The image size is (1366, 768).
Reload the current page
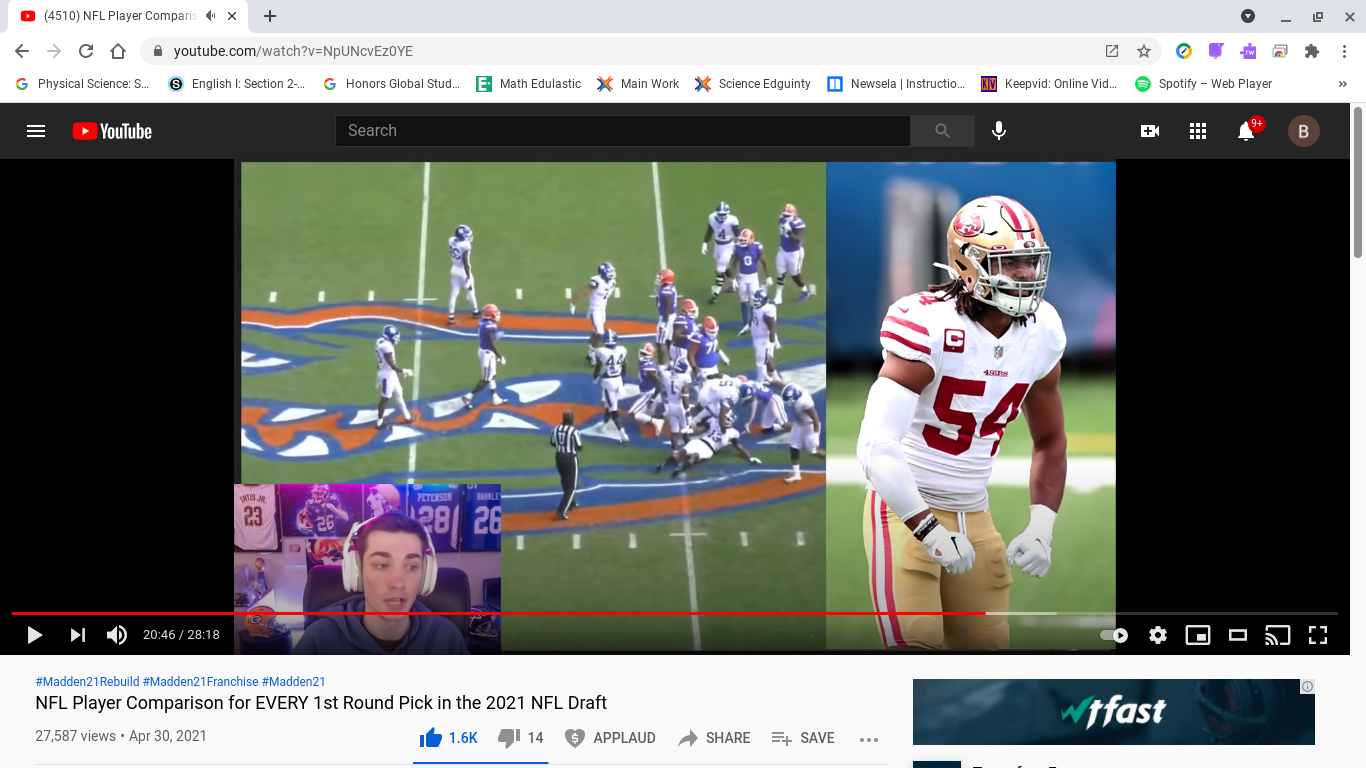[86, 51]
